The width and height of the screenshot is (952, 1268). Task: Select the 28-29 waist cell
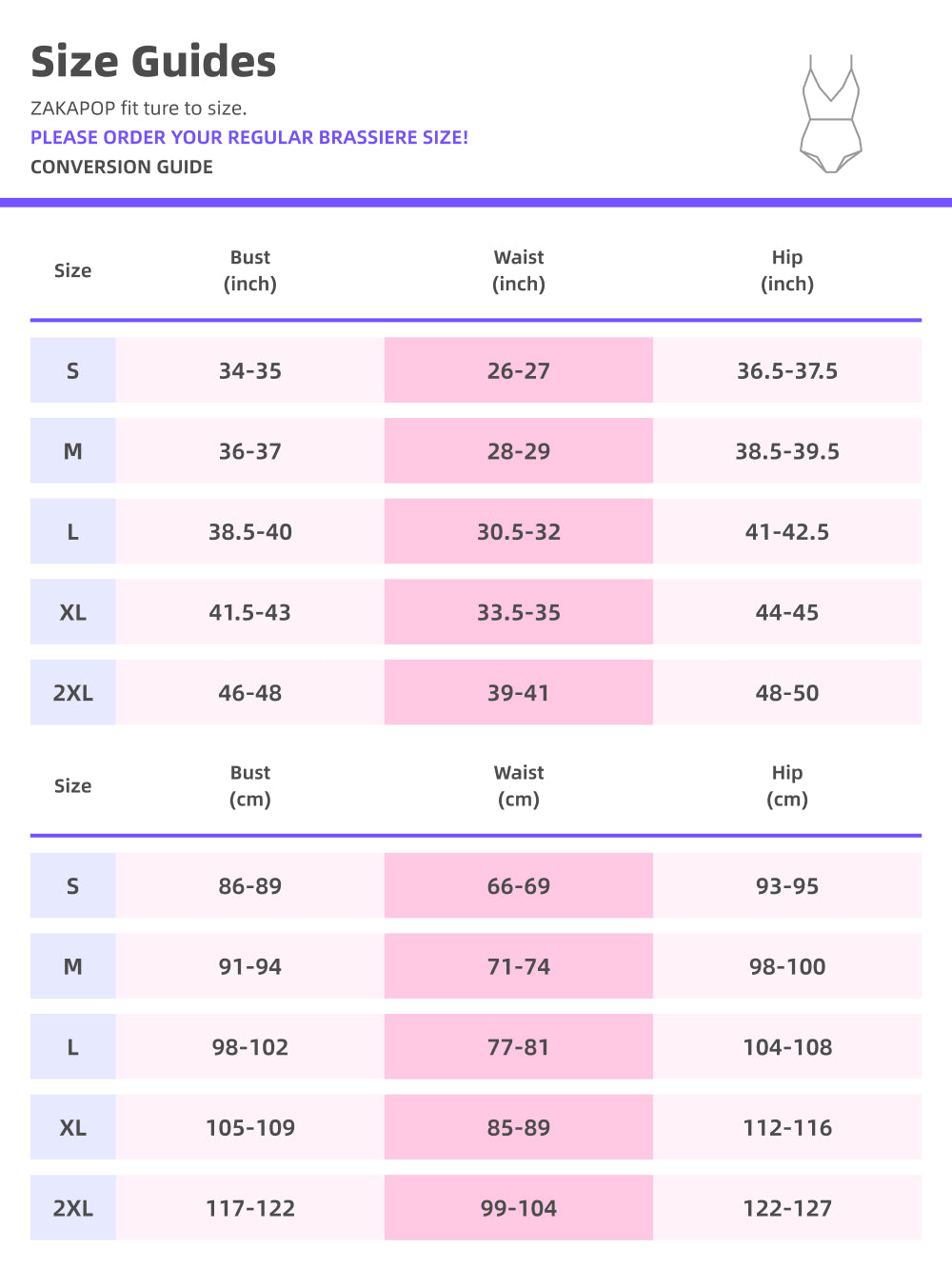[519, 451]
